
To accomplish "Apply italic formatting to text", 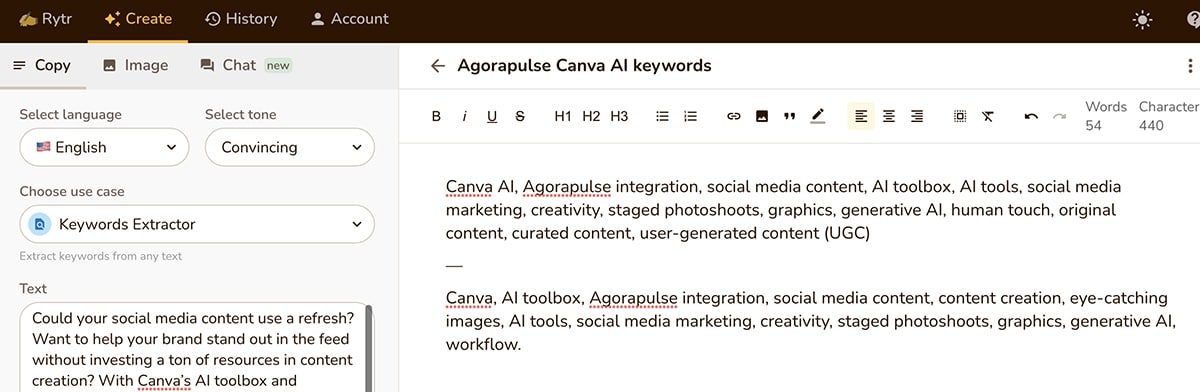I will pyautogui.click(x=464, y=117).
